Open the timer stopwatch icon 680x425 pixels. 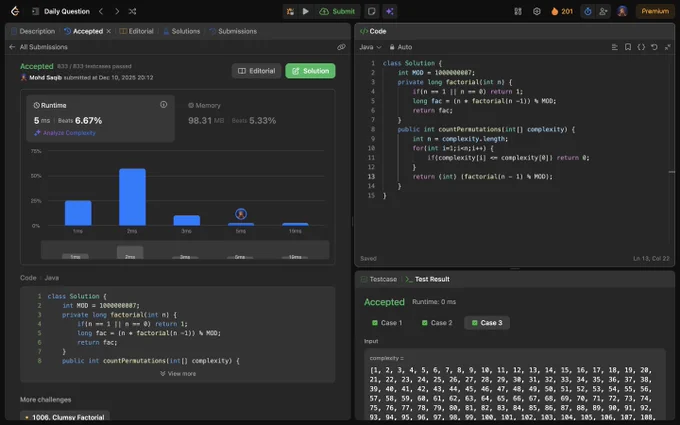[588, 11]
